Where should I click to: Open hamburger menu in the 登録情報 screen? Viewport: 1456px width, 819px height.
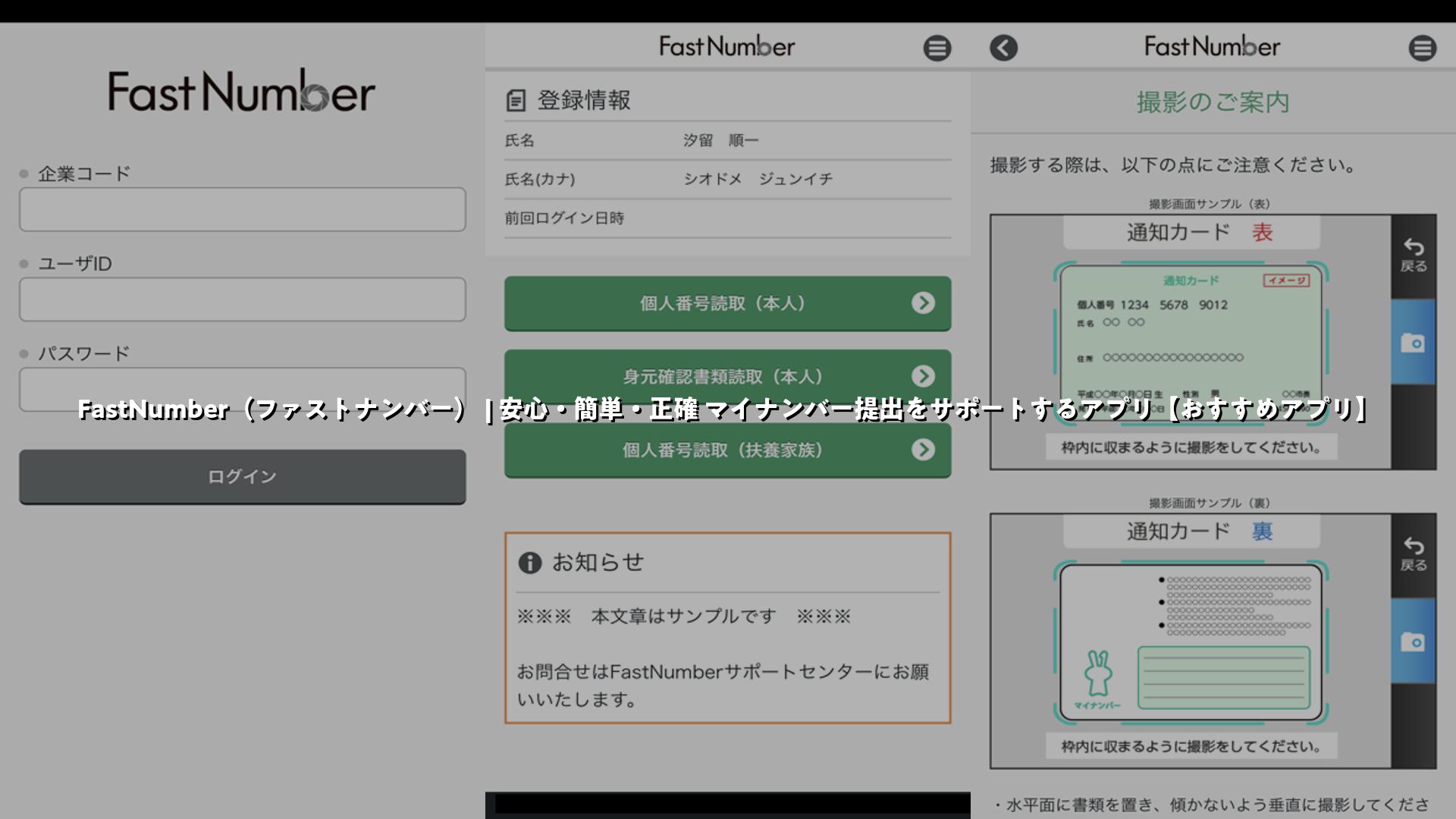[x=937, y=48]
